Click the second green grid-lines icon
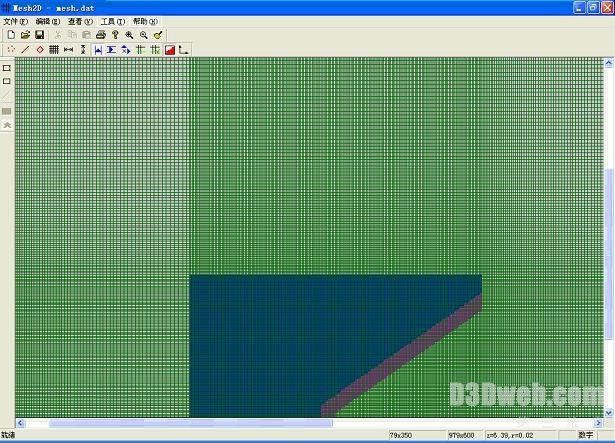The image size is (615, 443). point(155,49)
